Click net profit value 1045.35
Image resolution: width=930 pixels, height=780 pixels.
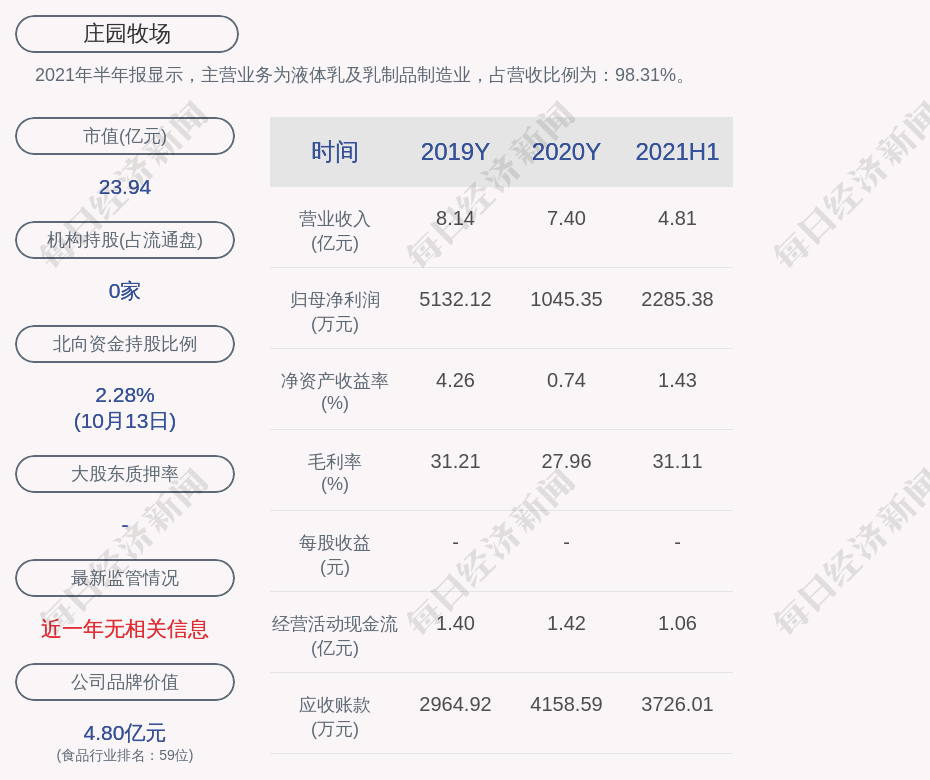(566, 300)
